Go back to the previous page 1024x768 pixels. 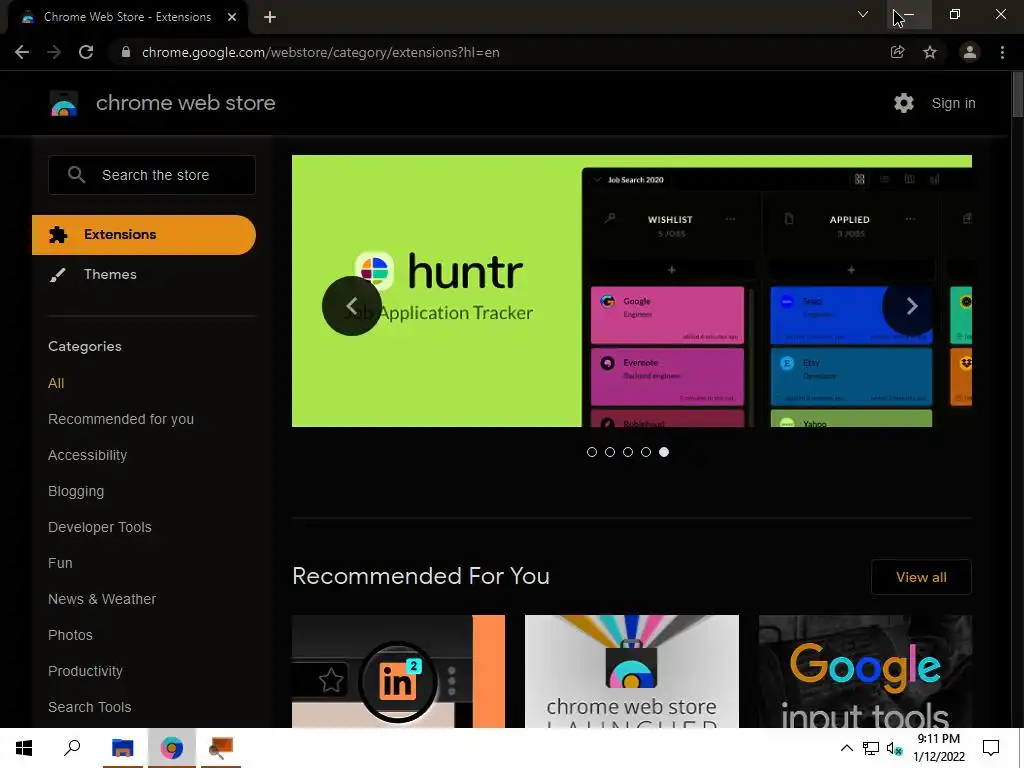22,52
